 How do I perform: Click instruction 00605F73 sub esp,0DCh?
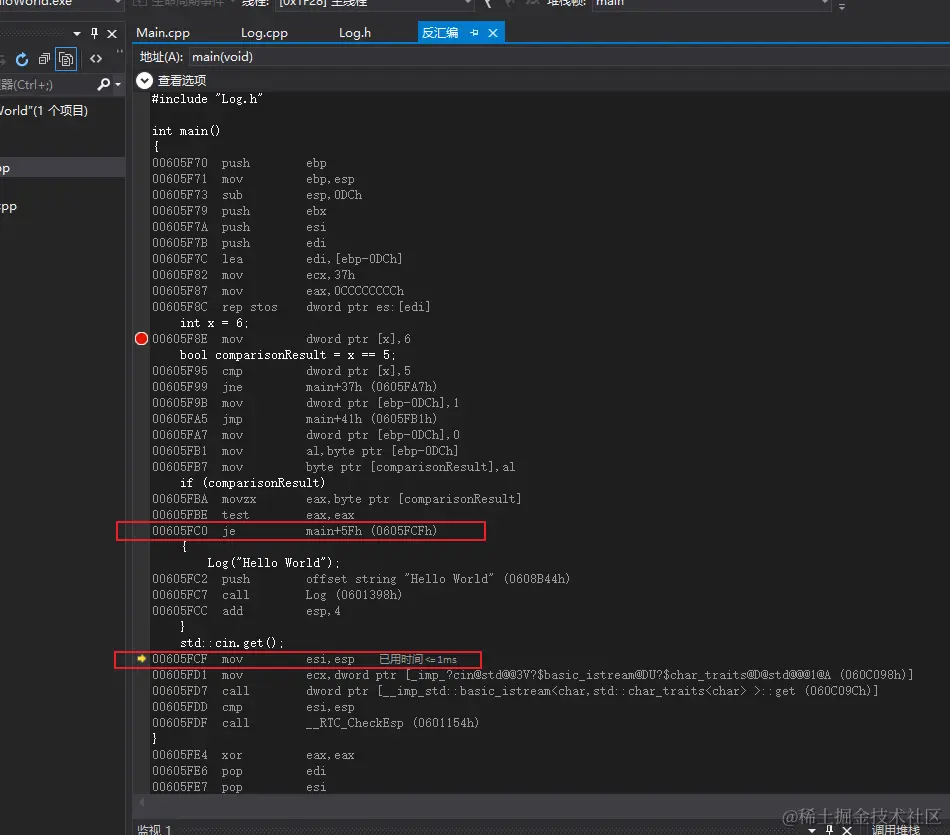coord(257,195)
